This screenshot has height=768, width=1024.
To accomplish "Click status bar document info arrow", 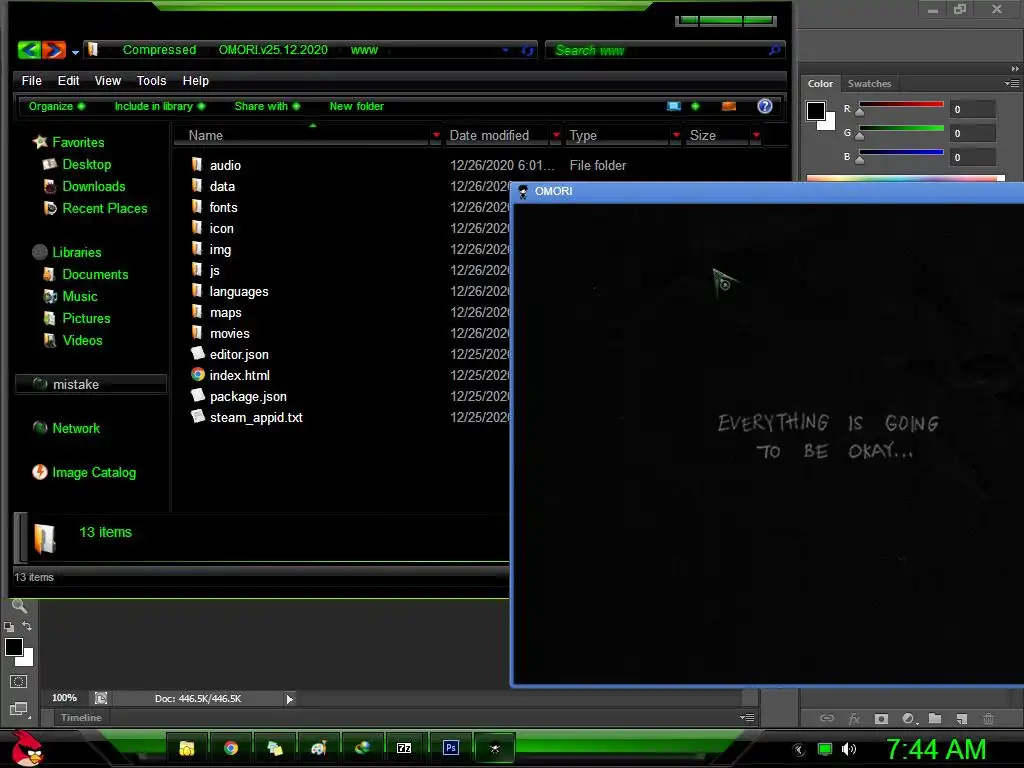I will (x=289, y=699).
